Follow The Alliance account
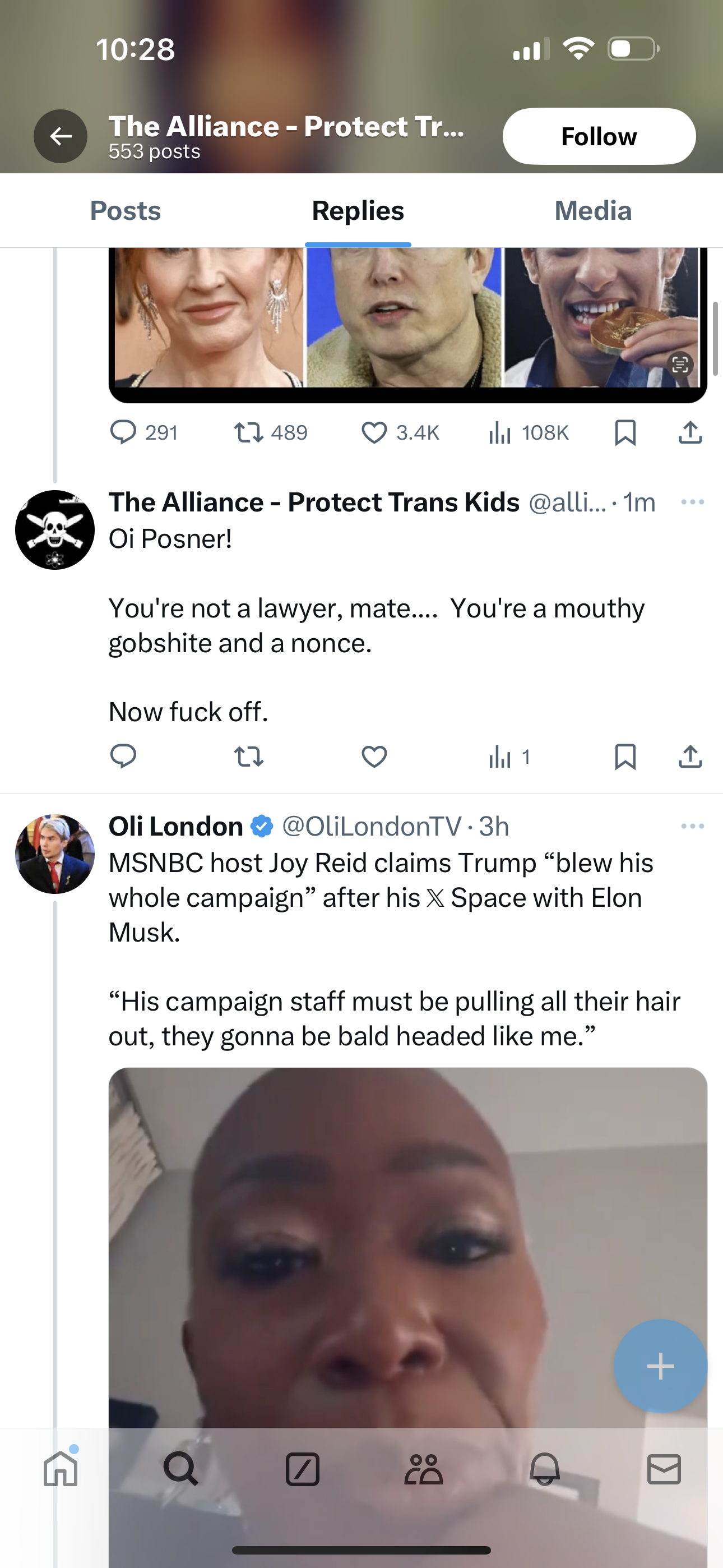723x1568 pixels. 598,136
